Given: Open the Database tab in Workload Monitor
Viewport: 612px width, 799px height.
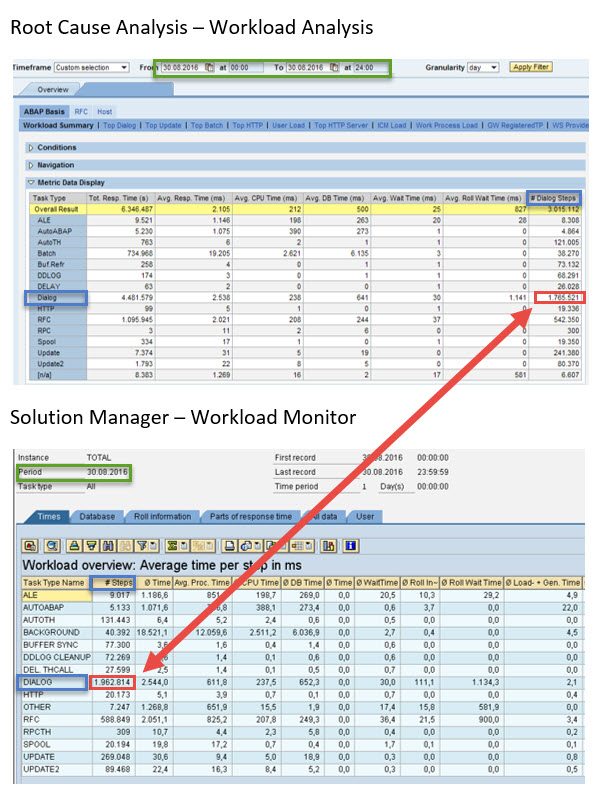Looking at the screenshot, I should click(97, 517).
